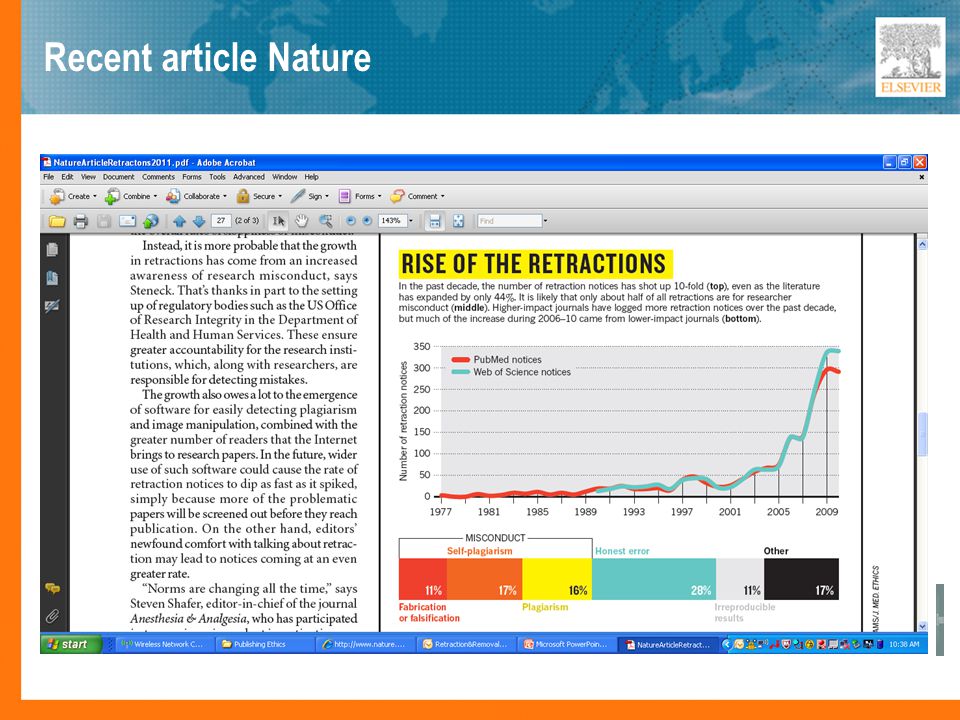960x720 pixels.
Task: Click the Comment bubbles icon
Action: click(x=397, y=197)
